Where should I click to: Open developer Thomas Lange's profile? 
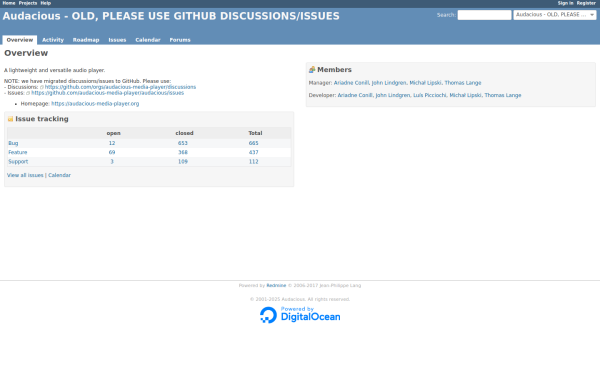pos(503,95)
